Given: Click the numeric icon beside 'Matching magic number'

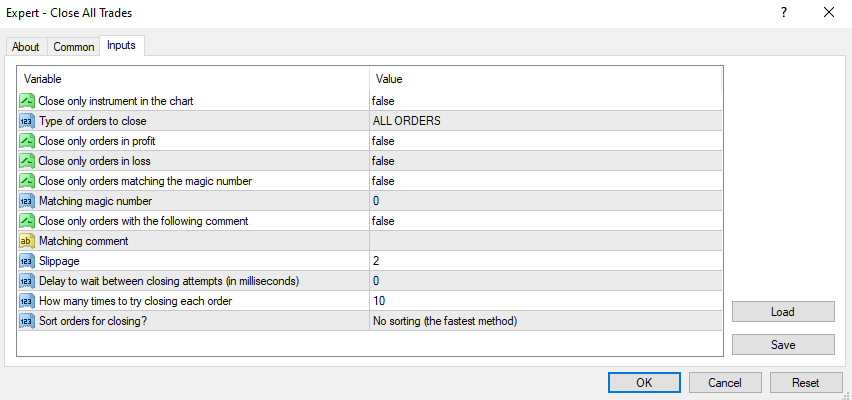Looking at the screenshot, I should (27, 201).
